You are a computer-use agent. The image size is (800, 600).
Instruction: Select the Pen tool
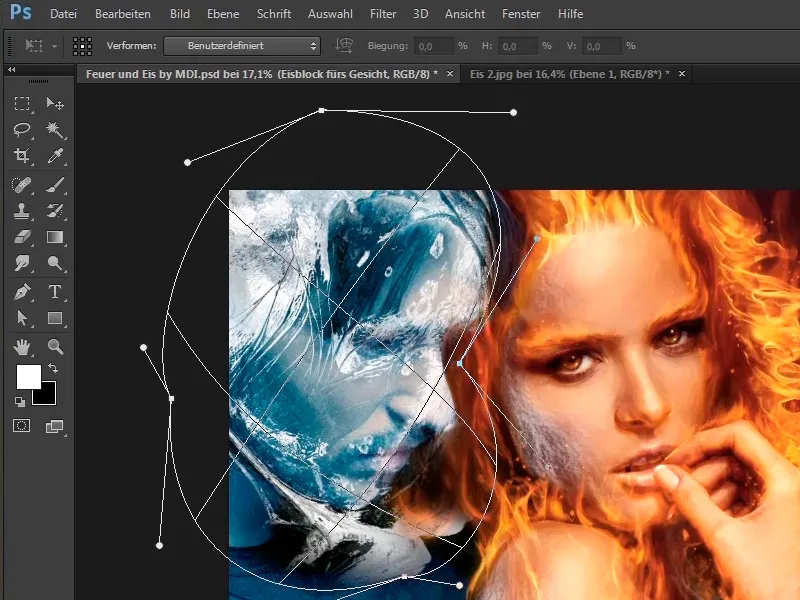click(22, 292)
